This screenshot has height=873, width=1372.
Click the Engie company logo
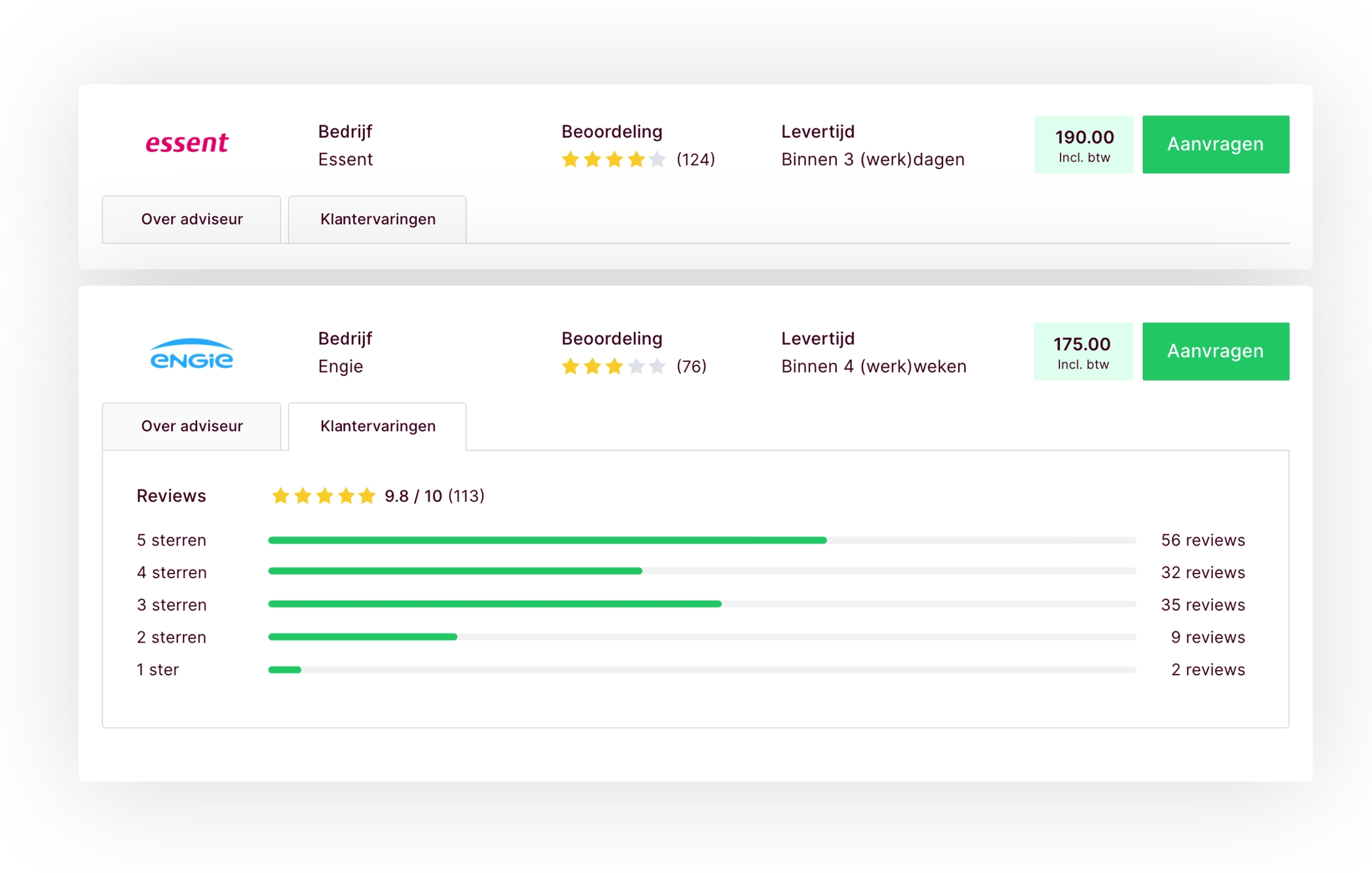click(x=191, y=354)
